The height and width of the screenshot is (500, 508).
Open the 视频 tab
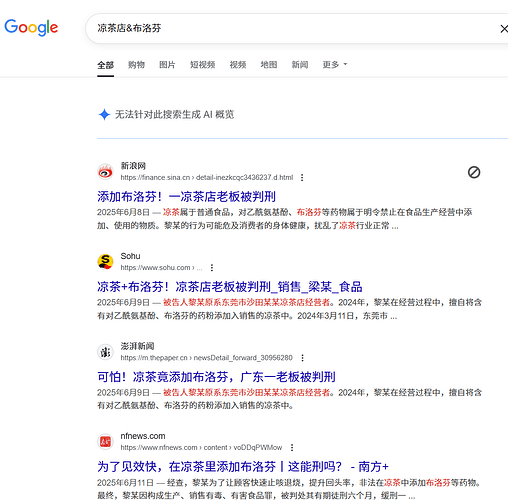click(x=238, y=65)
